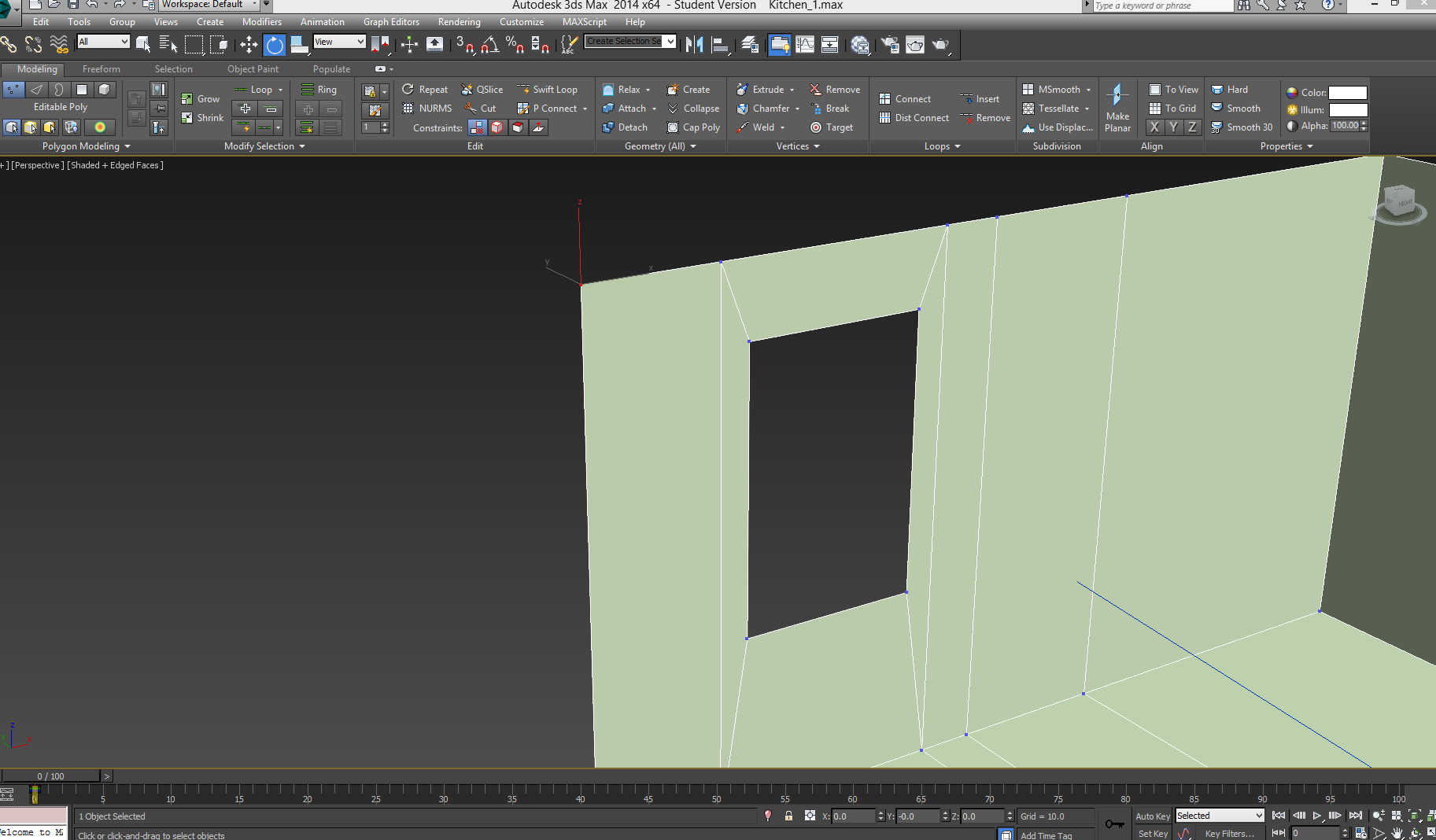This screenshot has height=840, width=1436.
Task: Enable the constrain to edge option
Action: click(x=497, y=127)
